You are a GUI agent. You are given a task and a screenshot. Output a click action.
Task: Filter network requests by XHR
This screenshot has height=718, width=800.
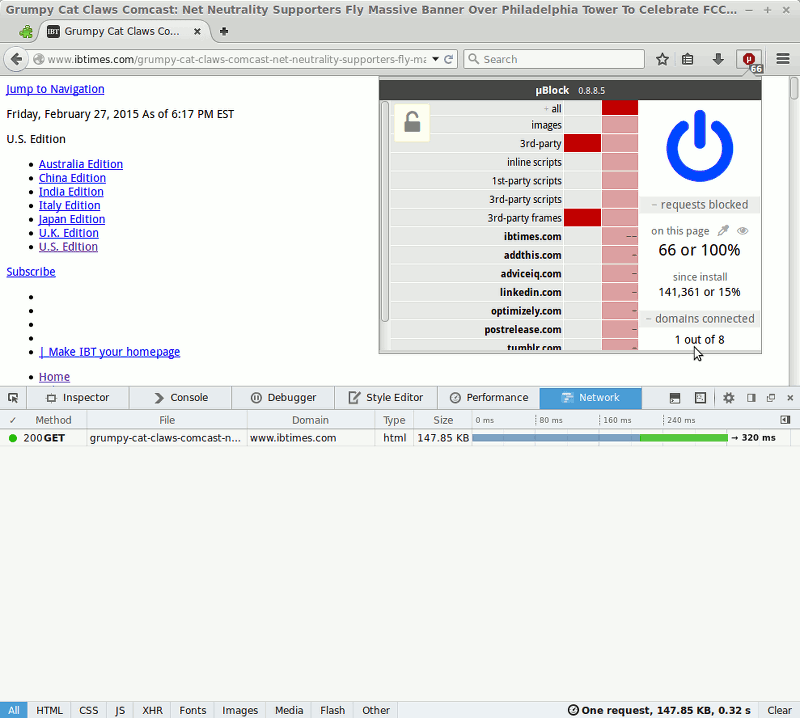(153, 710)
